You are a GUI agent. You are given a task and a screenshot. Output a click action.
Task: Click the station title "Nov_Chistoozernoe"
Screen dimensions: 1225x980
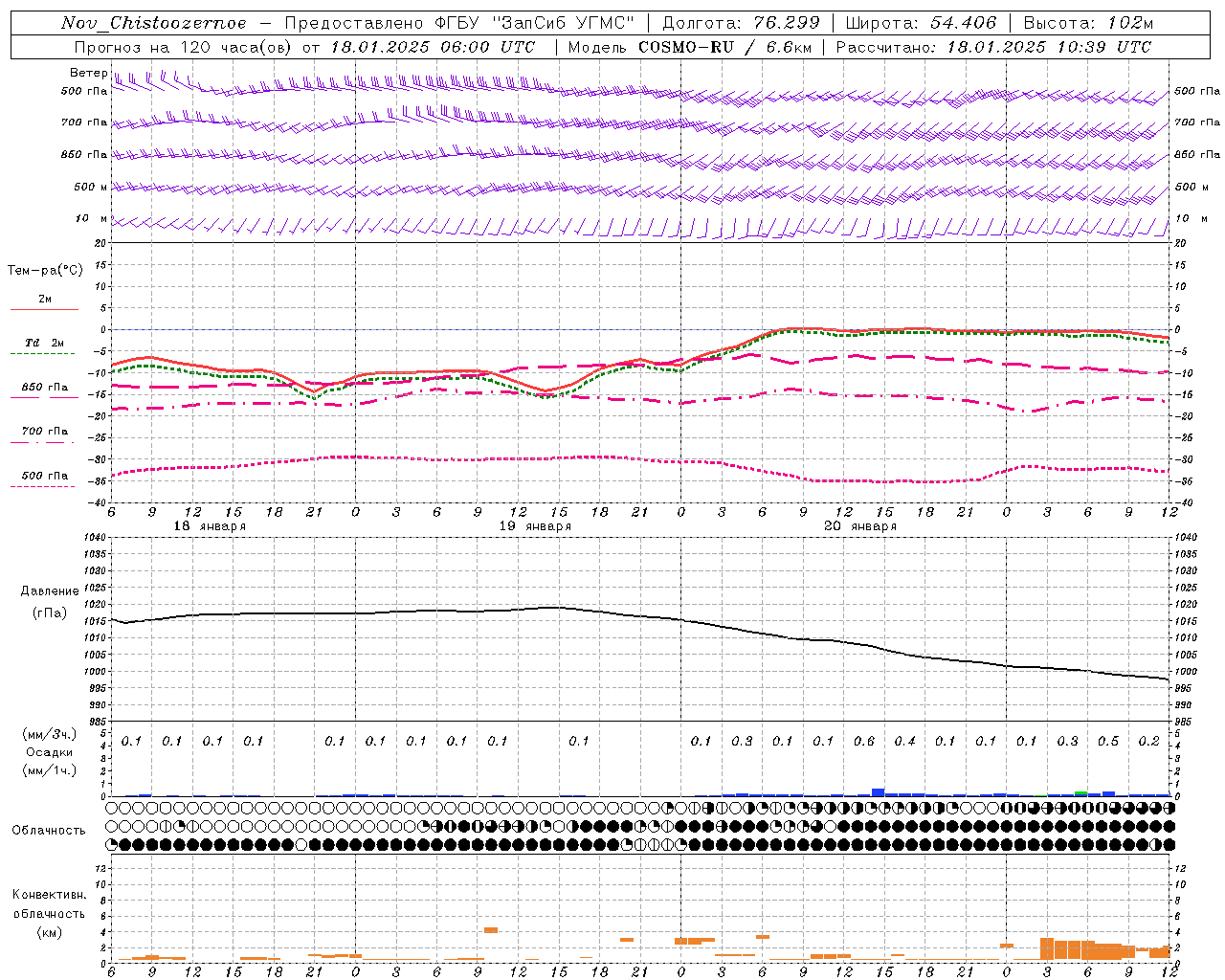point(154,23)
